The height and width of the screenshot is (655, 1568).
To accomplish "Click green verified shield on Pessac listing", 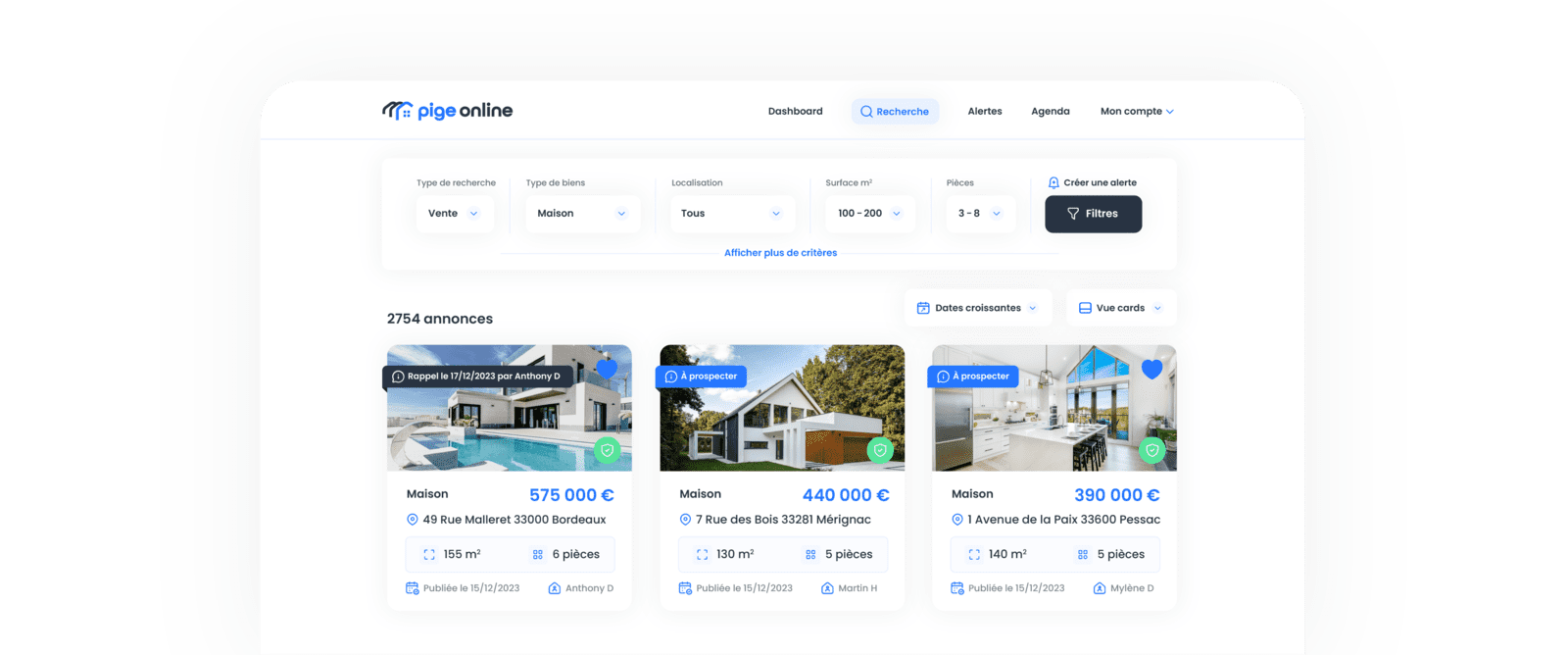I will (1151, 451).
